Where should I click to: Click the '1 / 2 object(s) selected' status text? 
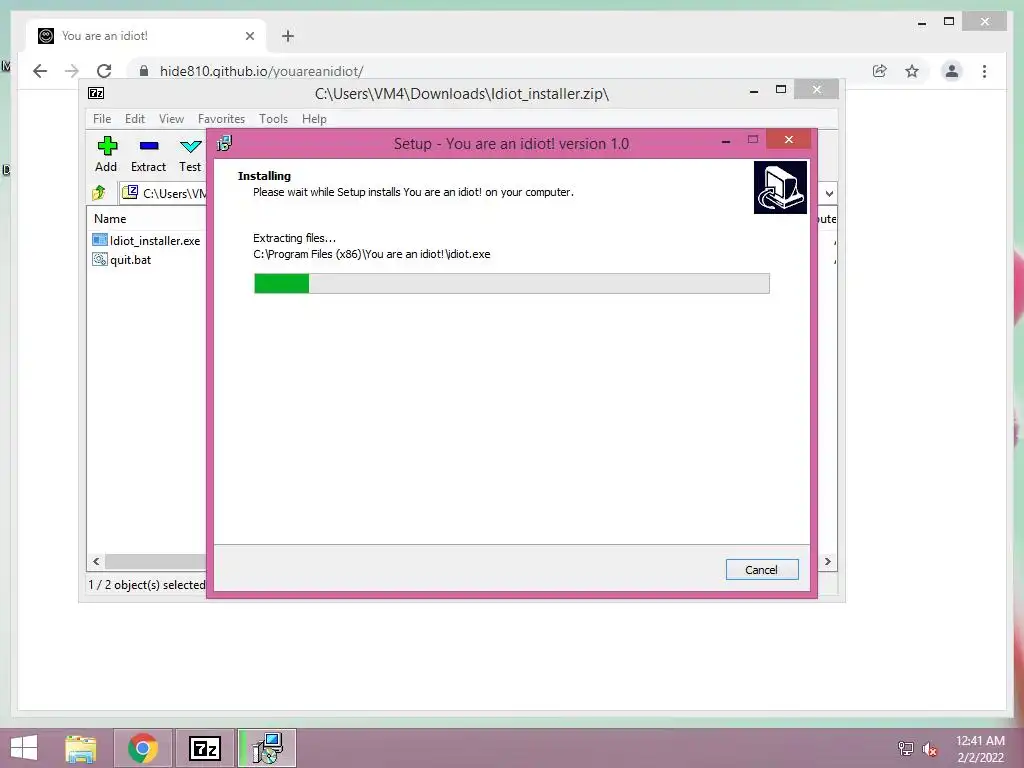[x=147, y=584]
